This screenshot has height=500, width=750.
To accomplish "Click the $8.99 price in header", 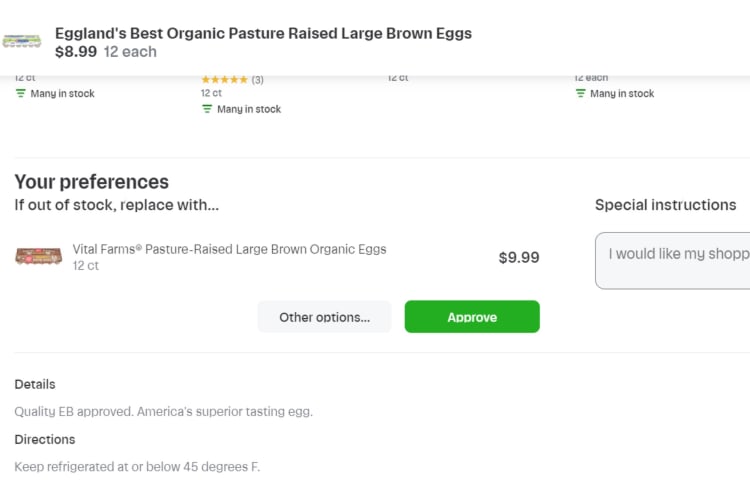I will coord(76,52).
